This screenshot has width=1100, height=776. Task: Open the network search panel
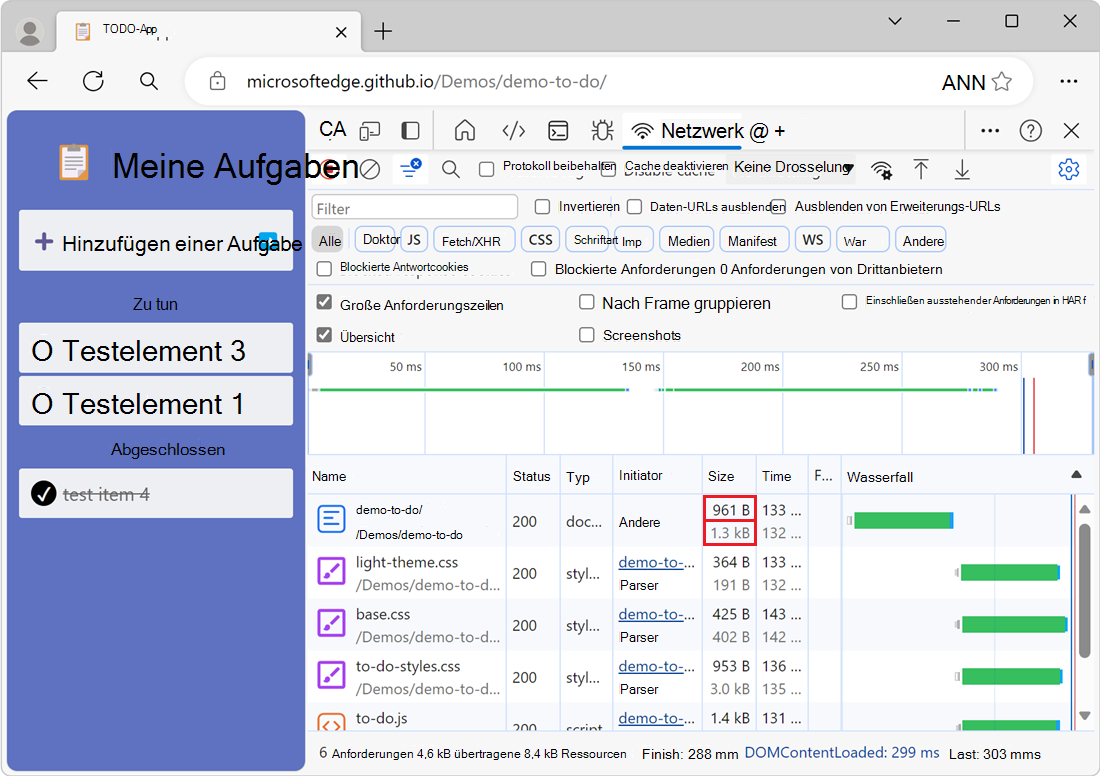pos(450,169)
